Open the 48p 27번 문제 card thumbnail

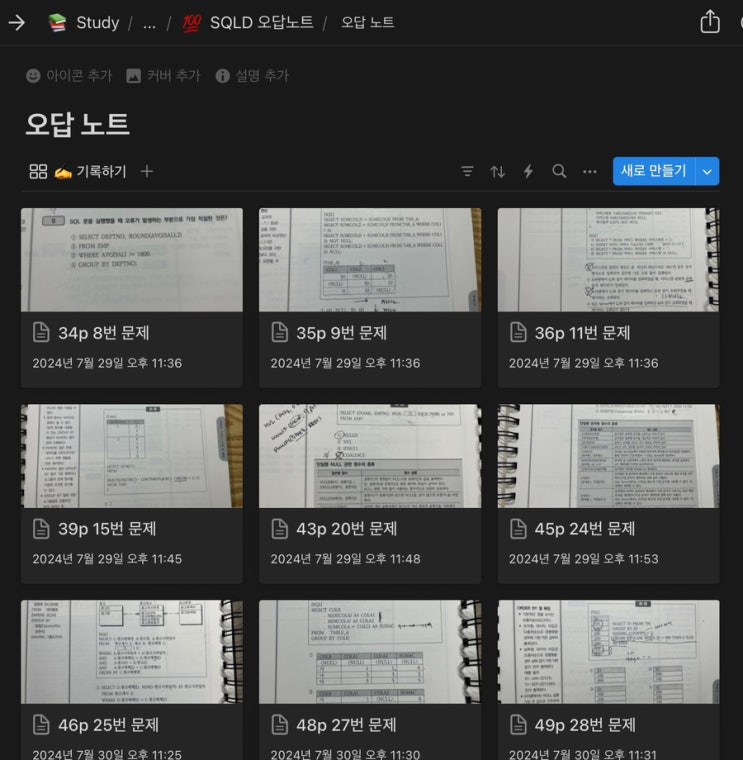click(370, 652)
